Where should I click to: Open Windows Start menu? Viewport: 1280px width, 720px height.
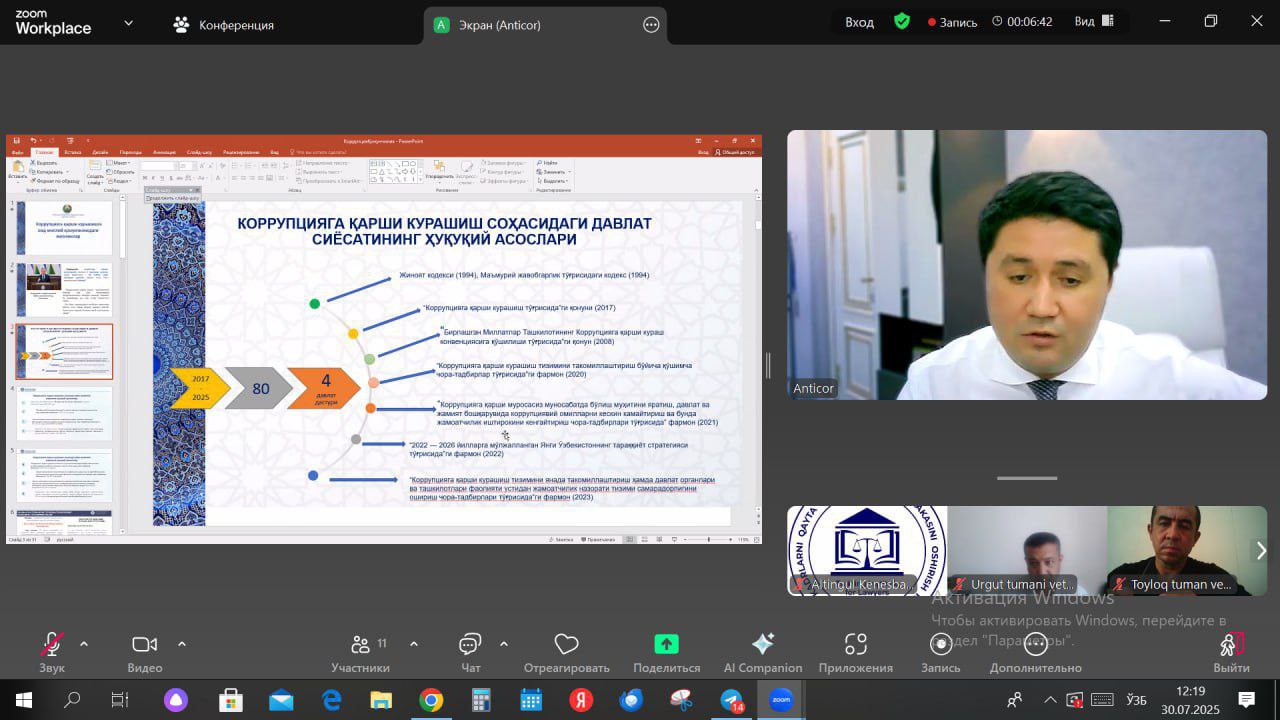tap(24, 700)
